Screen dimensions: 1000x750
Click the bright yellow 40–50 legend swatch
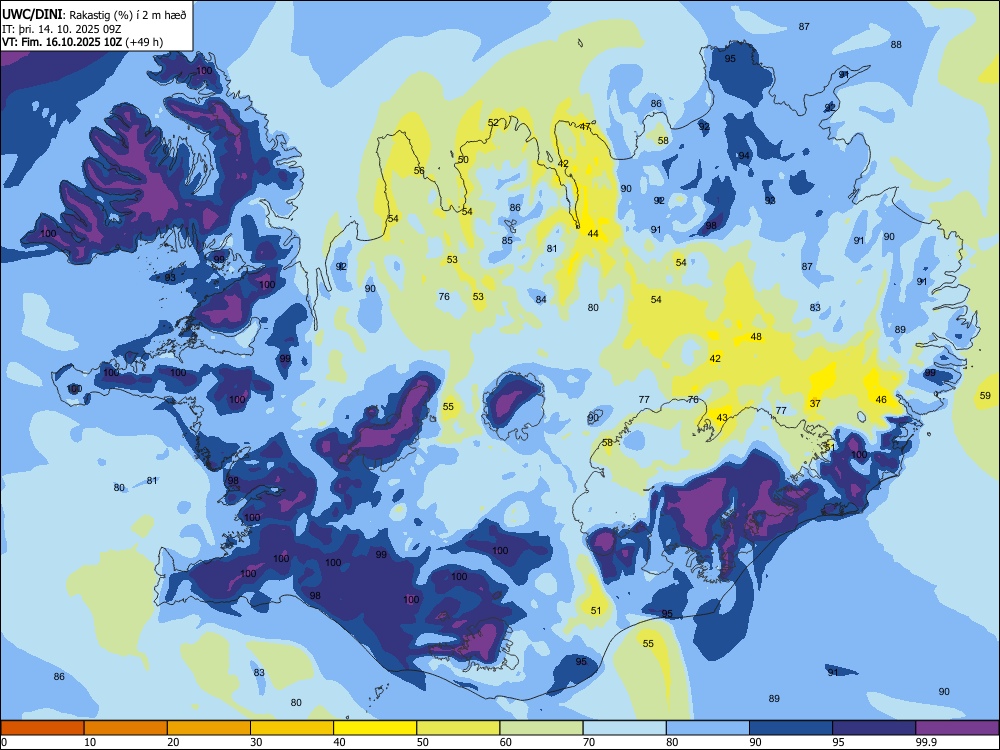pos(375,728)
